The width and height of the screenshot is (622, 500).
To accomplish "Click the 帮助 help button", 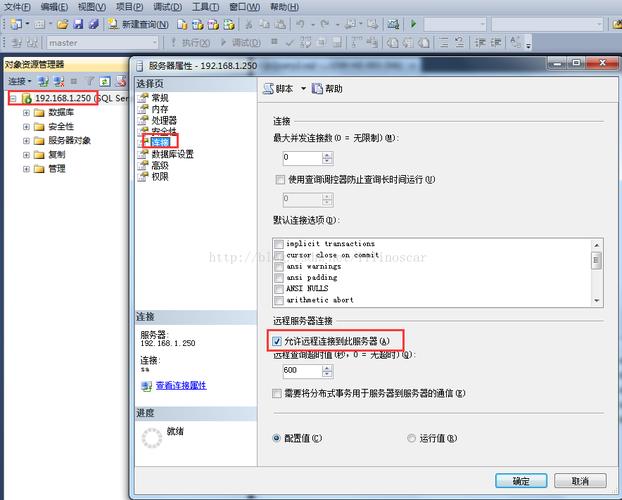I will coord(327,88).
